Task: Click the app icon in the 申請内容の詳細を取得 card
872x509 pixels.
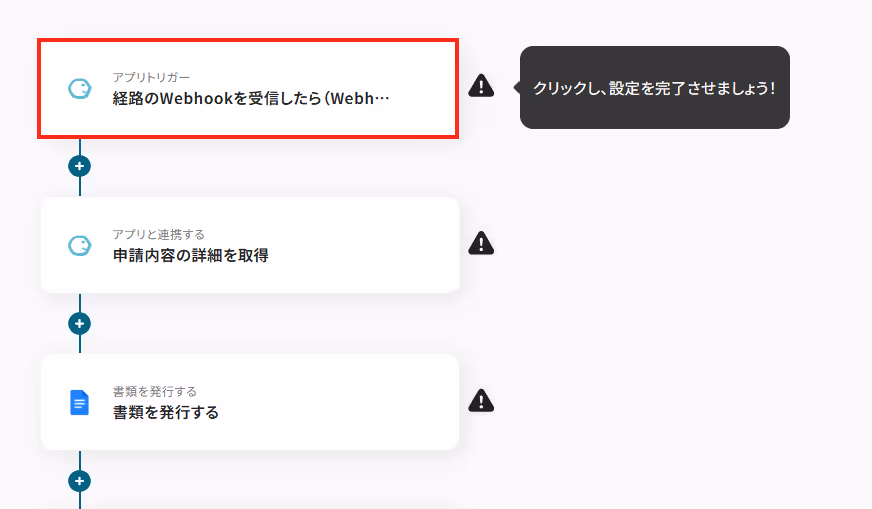Action: pyautogui.click(x=80, y=245)
